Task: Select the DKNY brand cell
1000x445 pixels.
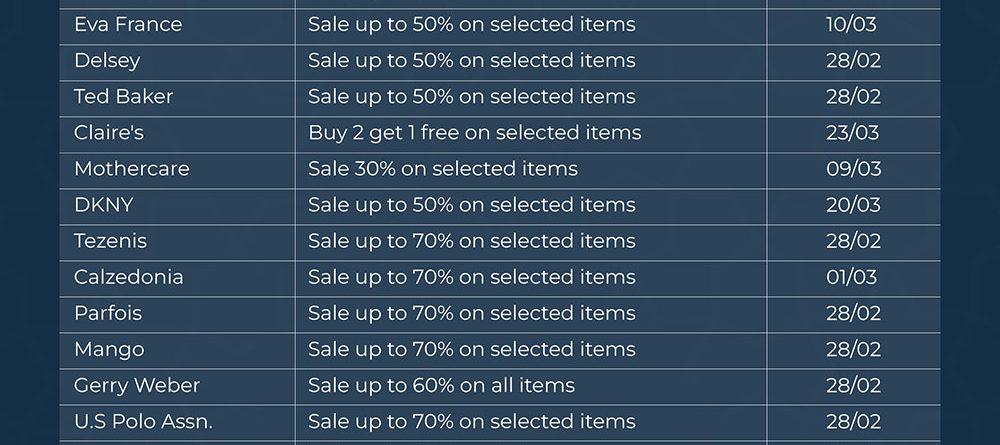Action: pos(103,204)
